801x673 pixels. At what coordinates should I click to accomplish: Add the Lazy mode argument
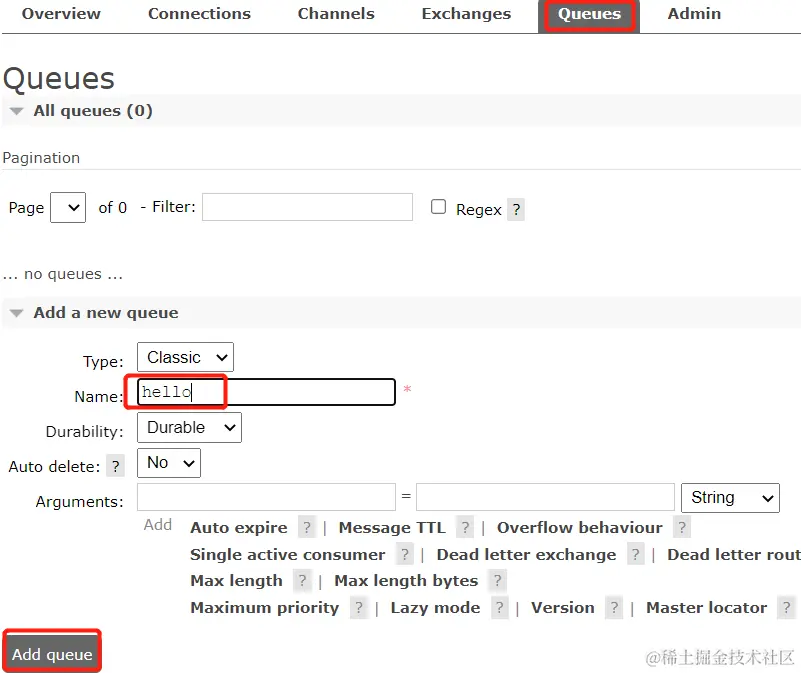[435, 608]
